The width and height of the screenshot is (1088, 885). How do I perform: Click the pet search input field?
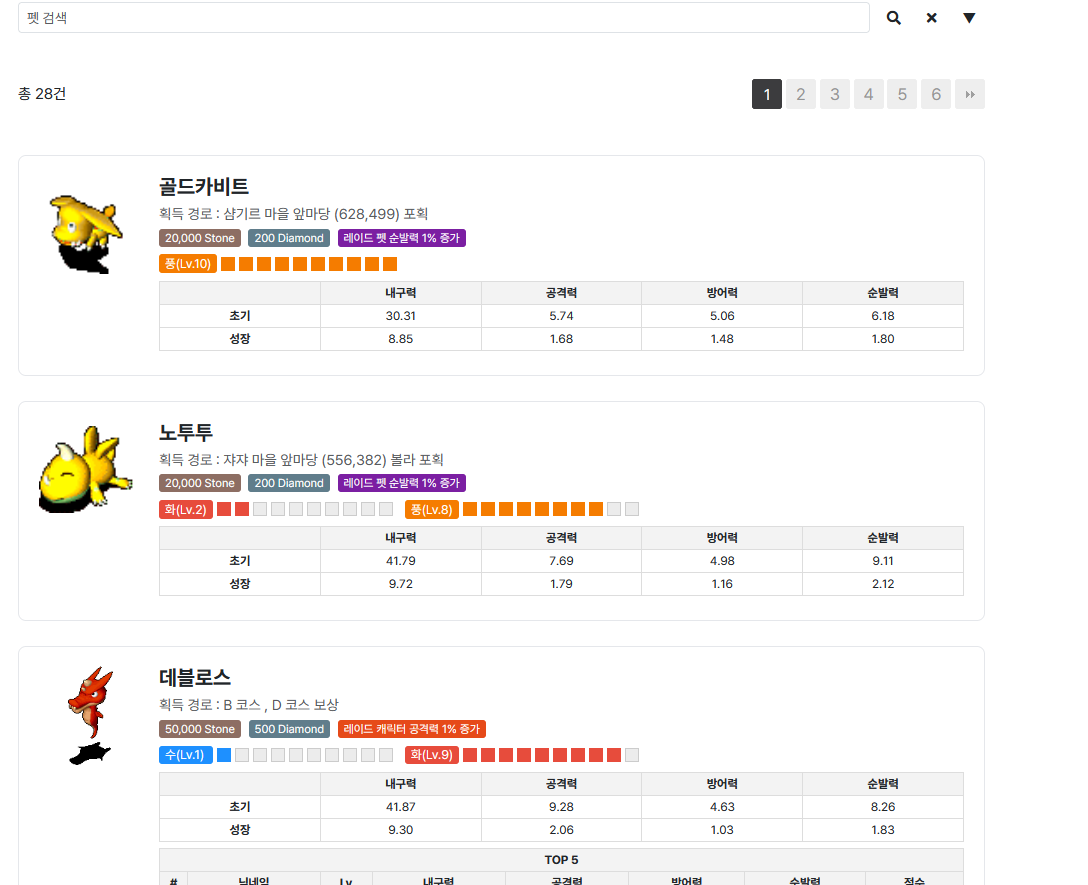tap(443, 18)
